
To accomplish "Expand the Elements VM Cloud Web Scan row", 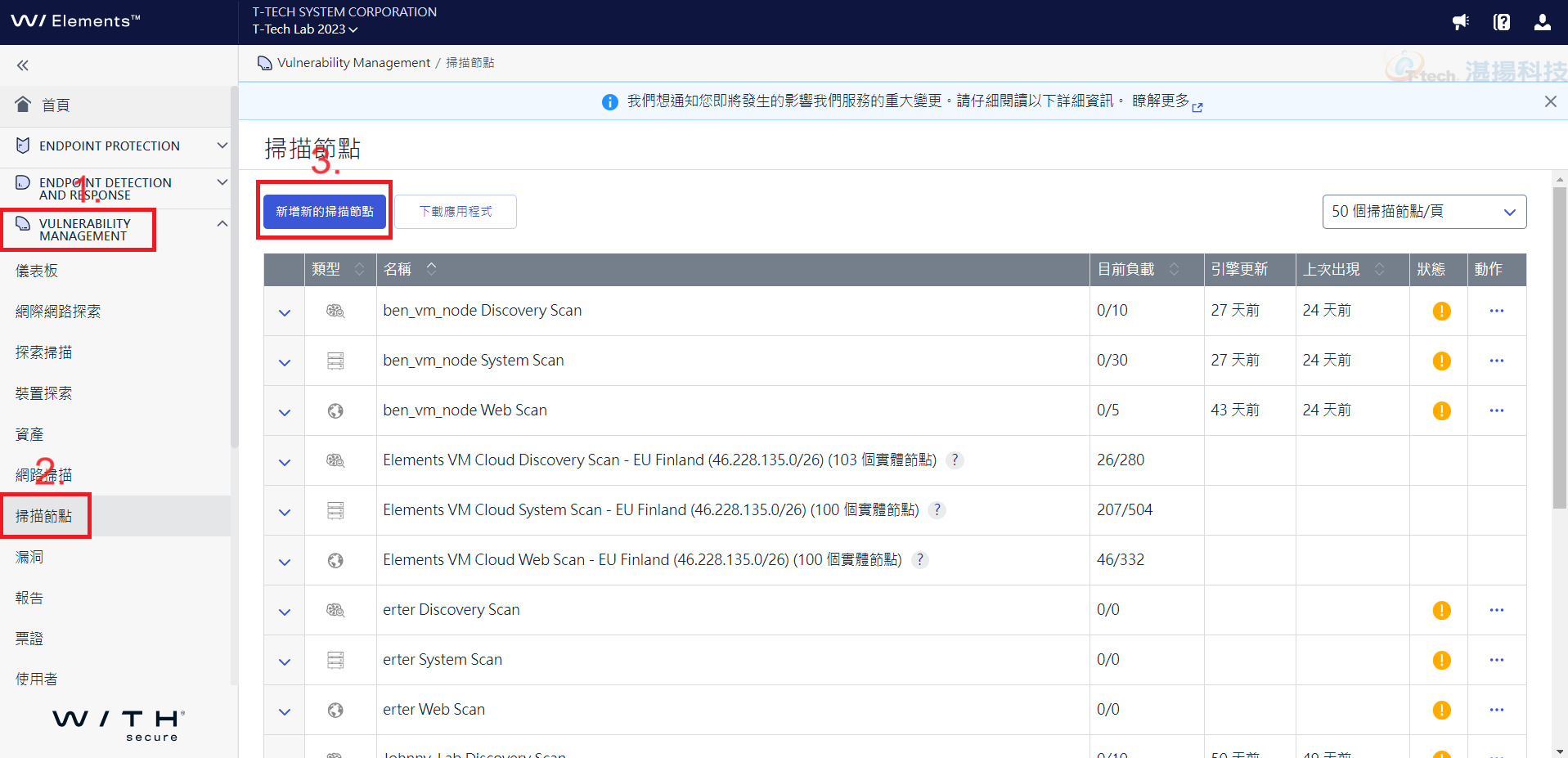I will click(x=285, y=562).
